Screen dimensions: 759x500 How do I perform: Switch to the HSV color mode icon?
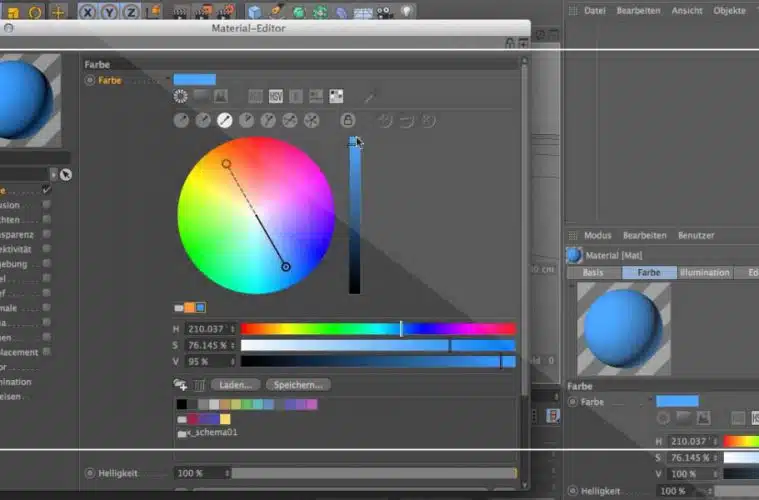(275, 97)
